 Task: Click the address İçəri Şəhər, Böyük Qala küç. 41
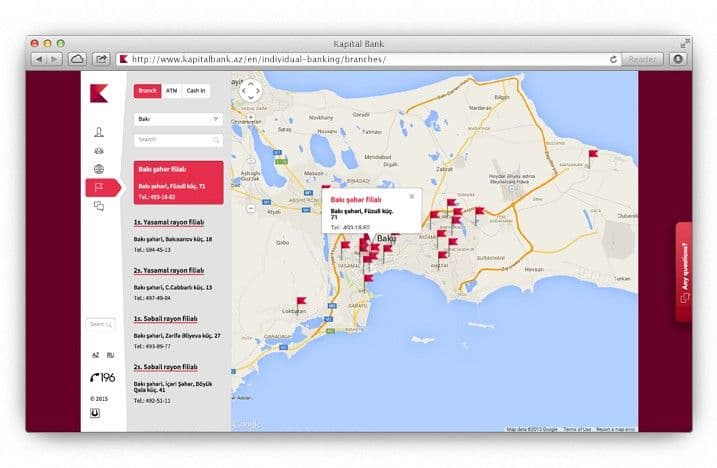tap(173, 387)
